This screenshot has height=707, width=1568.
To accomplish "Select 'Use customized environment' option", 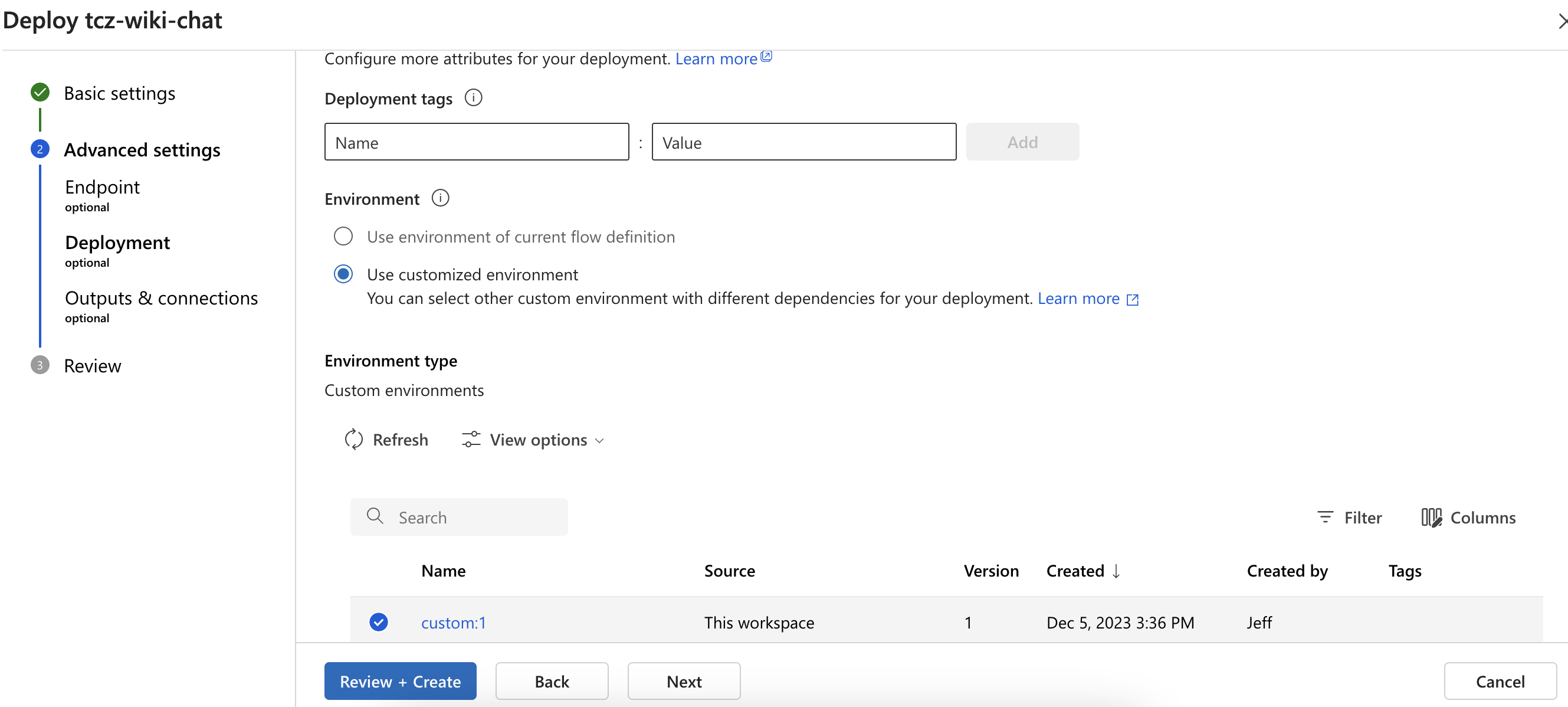I will pyautogui.click(x=343, y=273).
